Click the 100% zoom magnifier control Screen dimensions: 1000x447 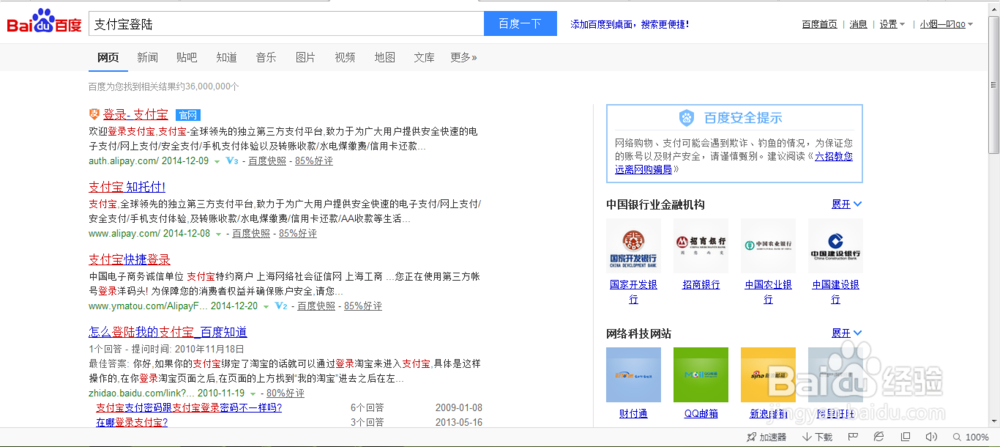click(x=970, y=437)
